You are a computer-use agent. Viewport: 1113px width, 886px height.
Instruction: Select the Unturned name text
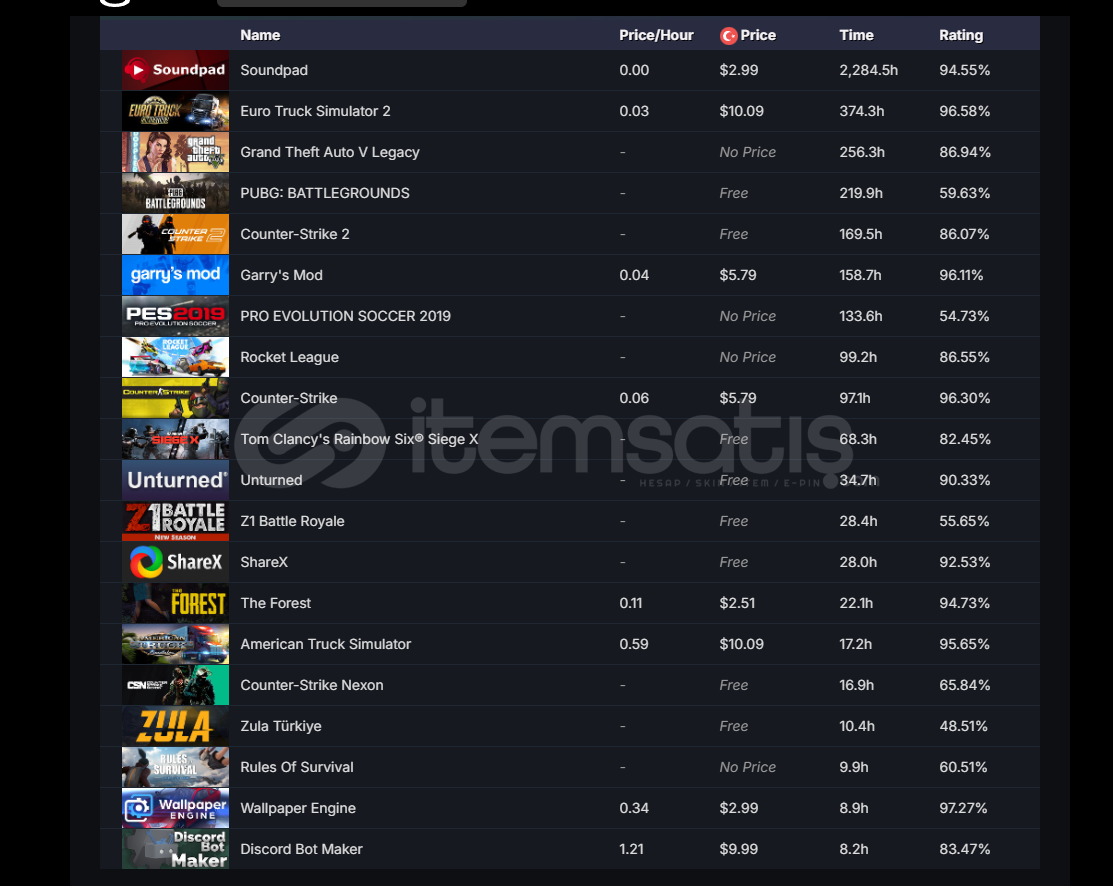pyautogui.click(x=271, y=480)
